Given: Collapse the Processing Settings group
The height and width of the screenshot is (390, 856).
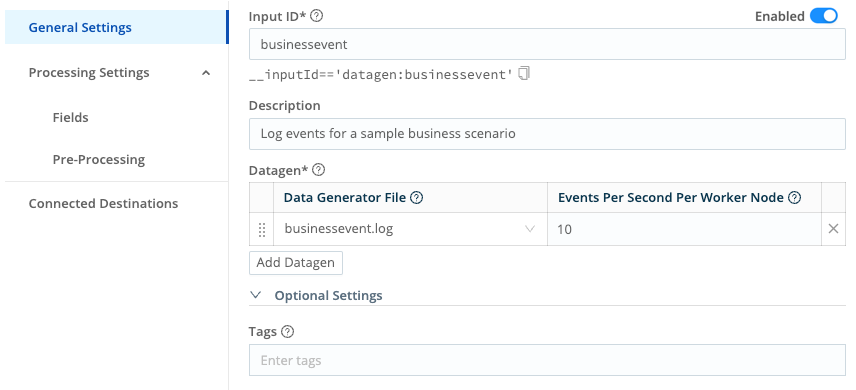Looking at the screenshot, I should point(206,73).
